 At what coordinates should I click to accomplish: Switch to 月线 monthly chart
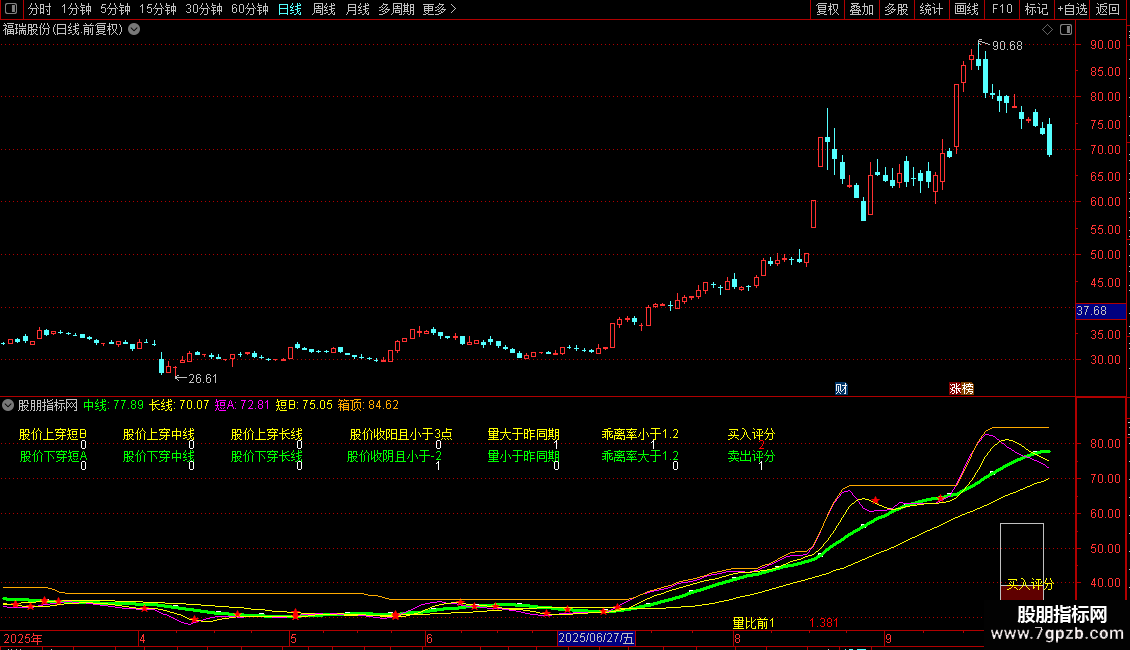pyautogui.click(x=357, y=9)
